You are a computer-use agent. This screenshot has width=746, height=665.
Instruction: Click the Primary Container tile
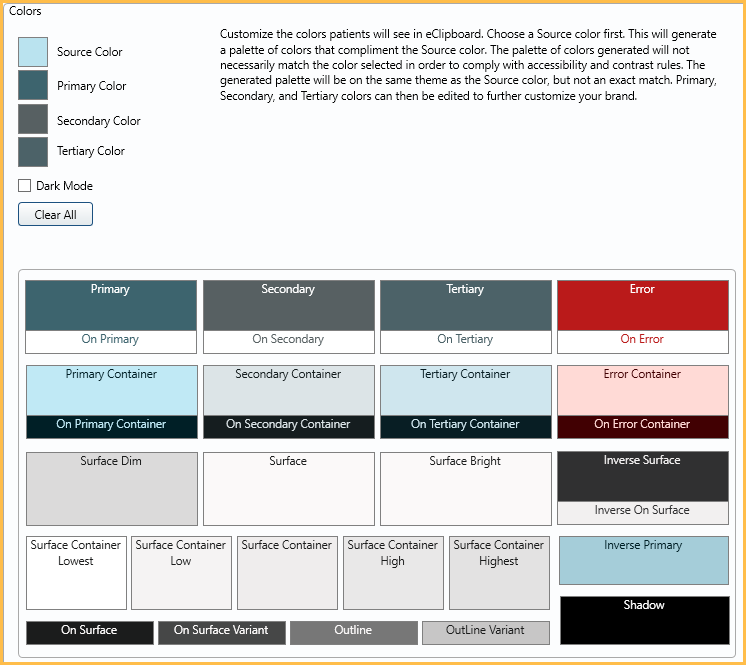111,390
